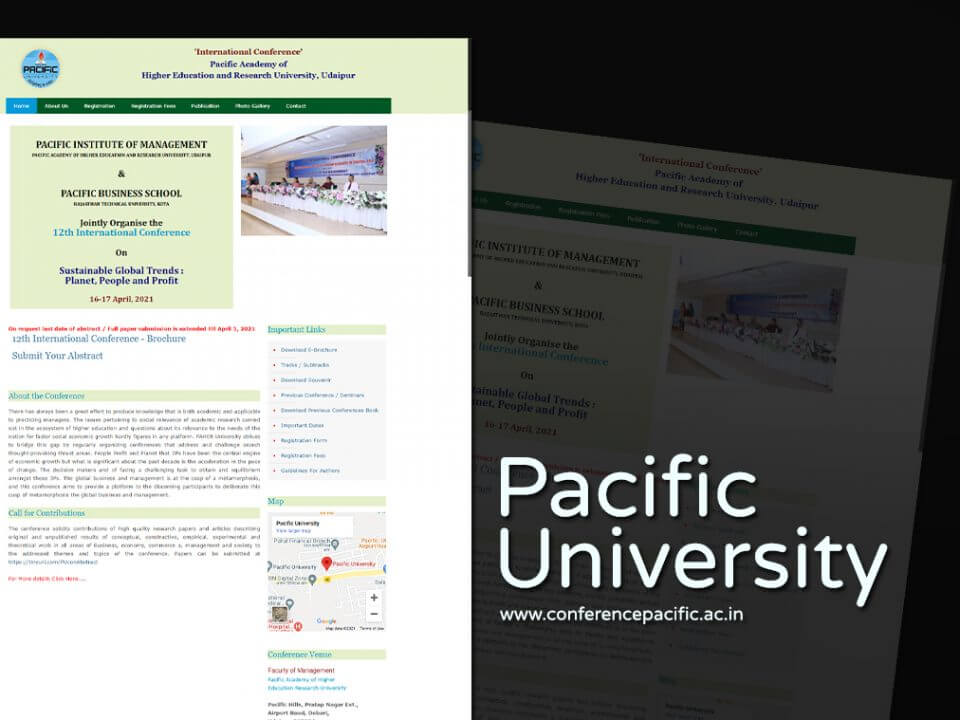Click the Sustainable Global Trends title text
The image size is (960, 720).
[121, 276]
